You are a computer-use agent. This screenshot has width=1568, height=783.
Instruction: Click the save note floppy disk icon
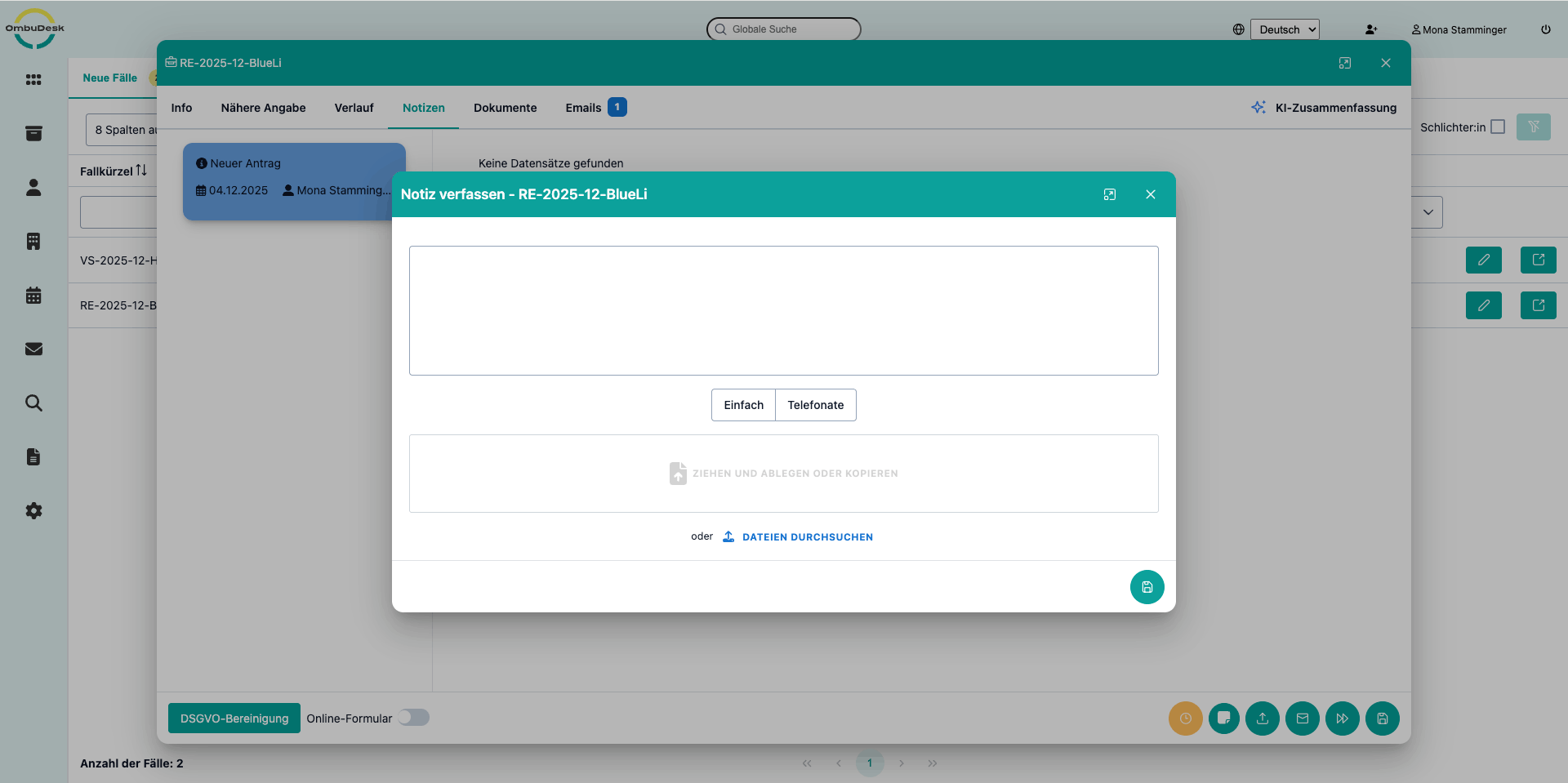[x=1147, y=587]
